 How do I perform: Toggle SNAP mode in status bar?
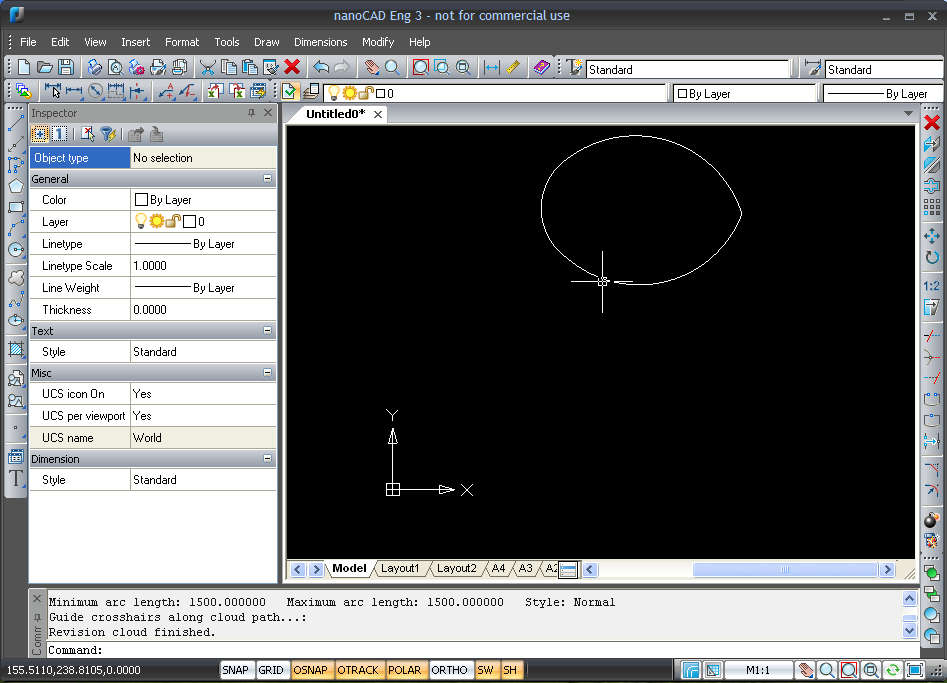(x=235, y=670)
